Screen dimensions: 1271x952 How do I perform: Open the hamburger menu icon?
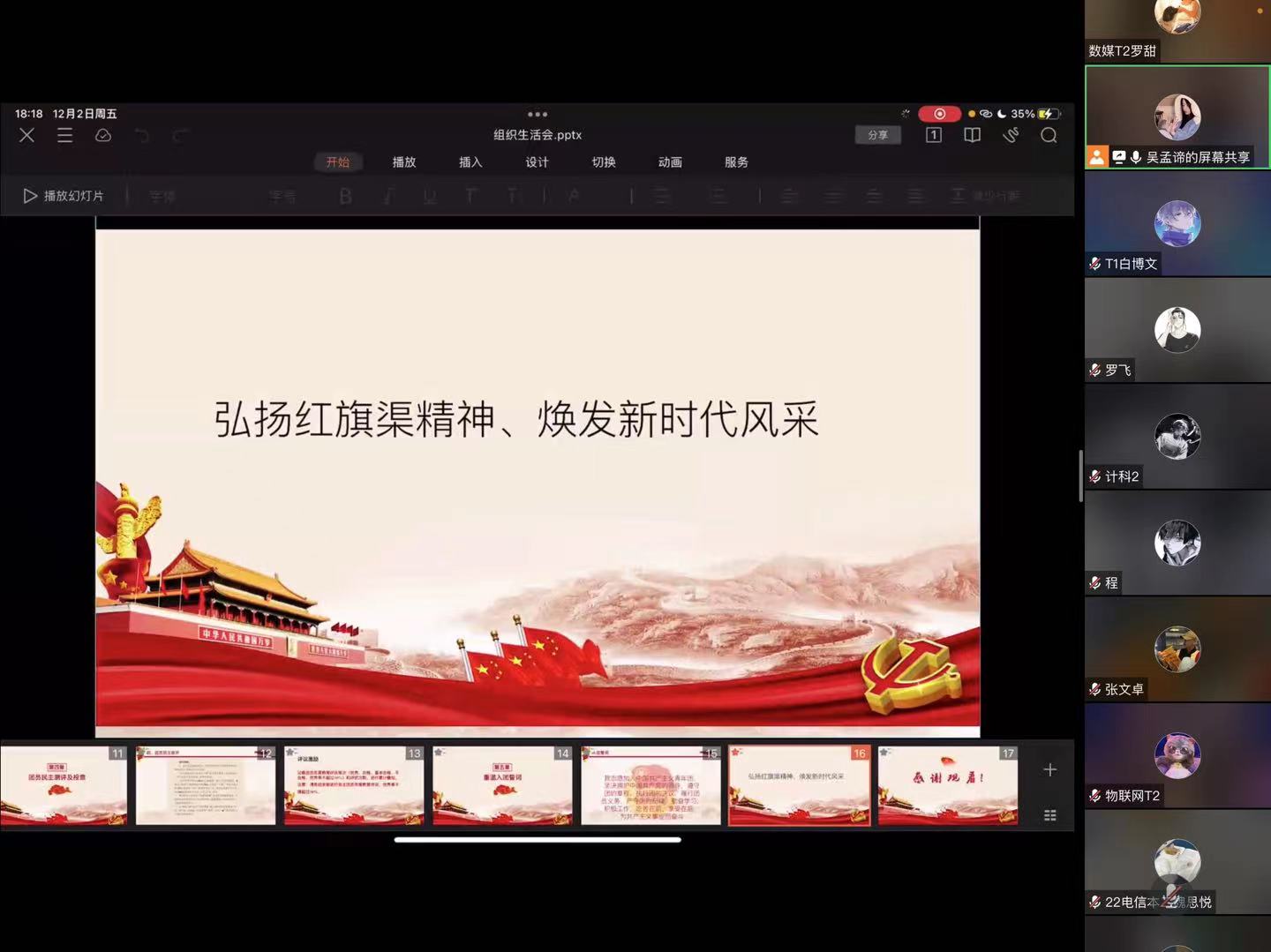[x=64, y=135]
